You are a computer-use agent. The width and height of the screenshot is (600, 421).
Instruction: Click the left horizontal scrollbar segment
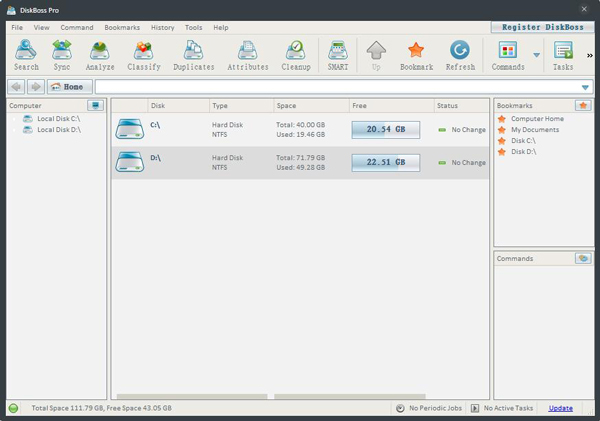pyautogui.click(x=192, y=397)
